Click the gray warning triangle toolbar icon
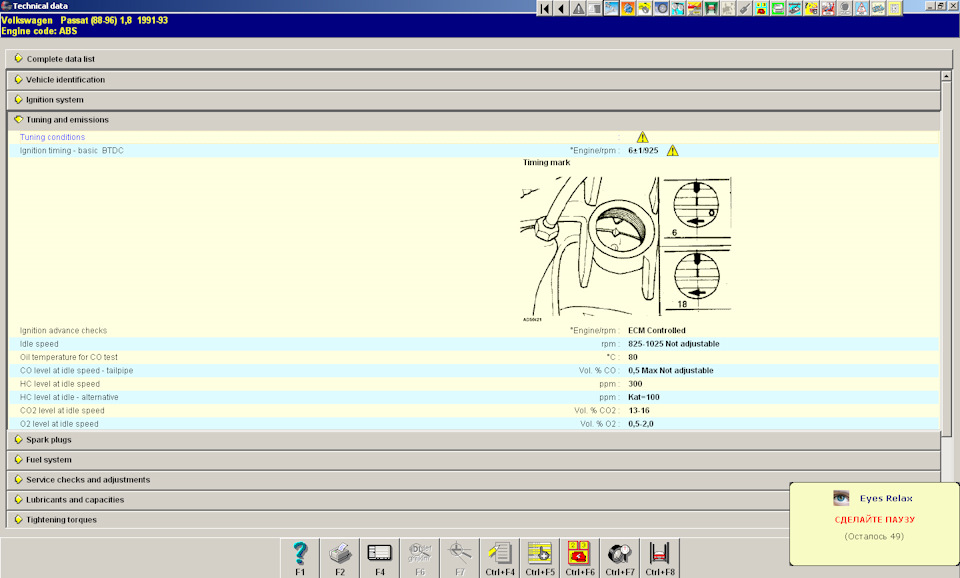960x578 pixels. click(x=578, y=9)
